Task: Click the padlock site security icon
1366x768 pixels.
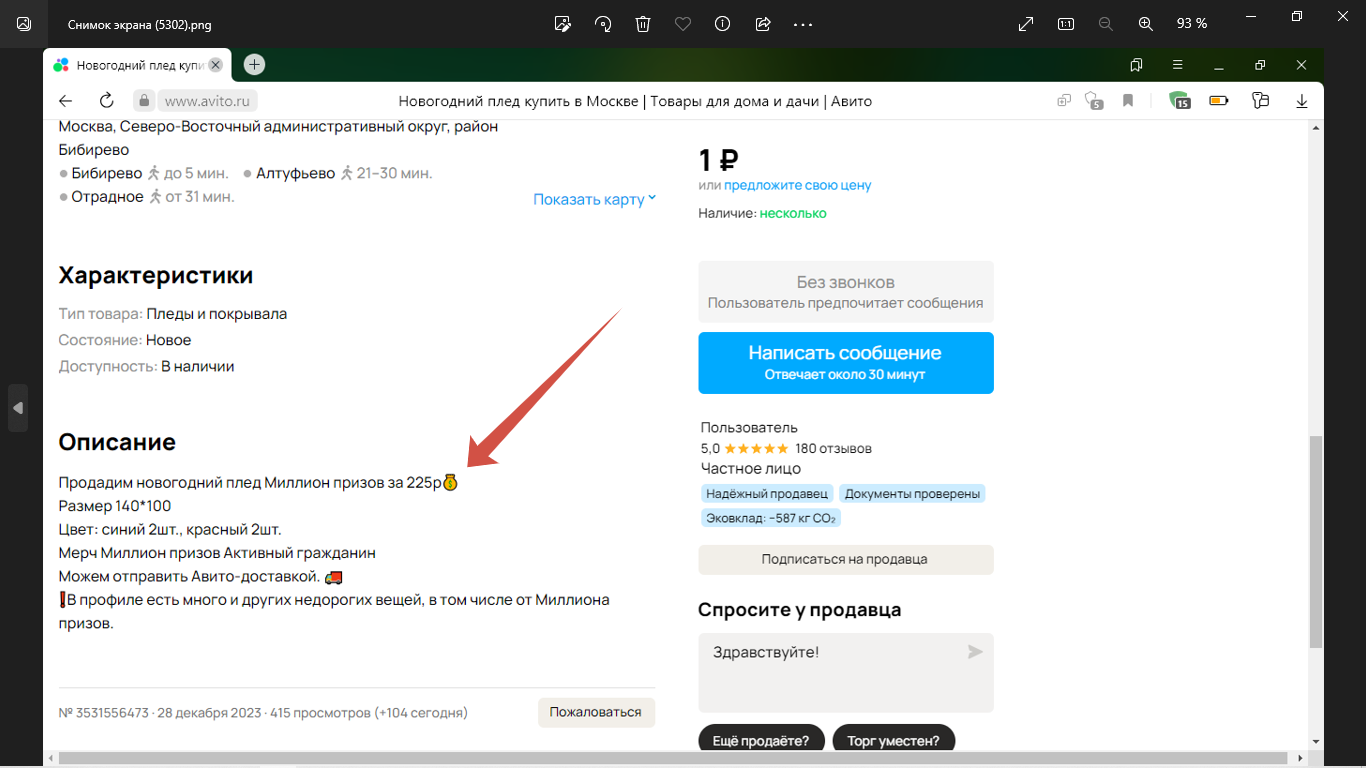Action: (x=144, y=101)
